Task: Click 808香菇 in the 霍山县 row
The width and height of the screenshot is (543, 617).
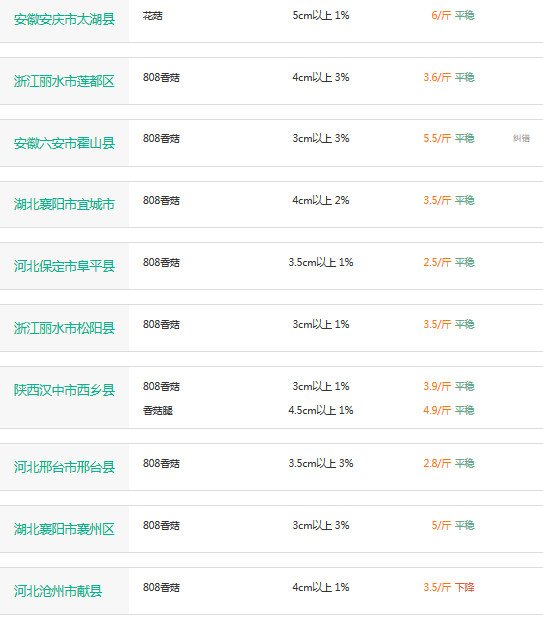Action: (x=161, y=139)
